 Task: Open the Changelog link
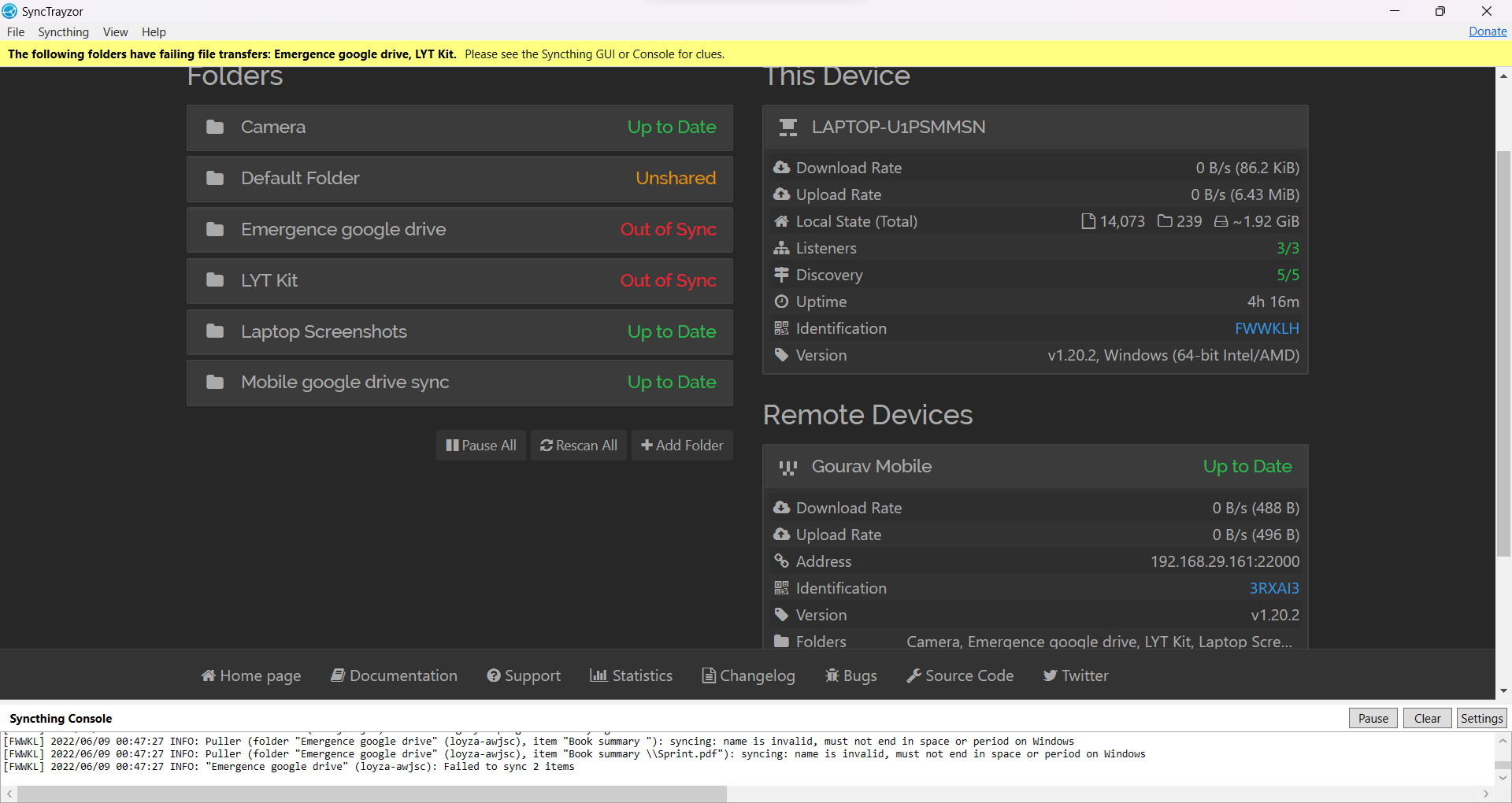coord(748,675)
